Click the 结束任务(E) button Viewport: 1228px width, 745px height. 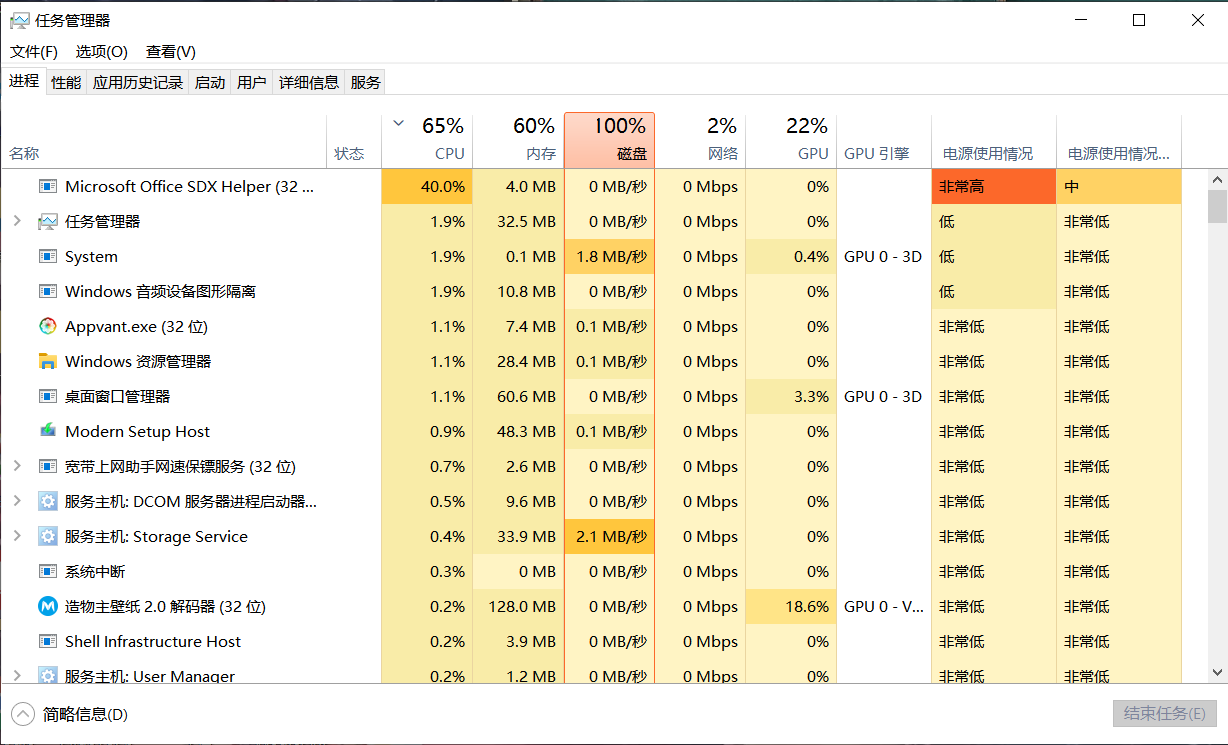[1164, 713]
